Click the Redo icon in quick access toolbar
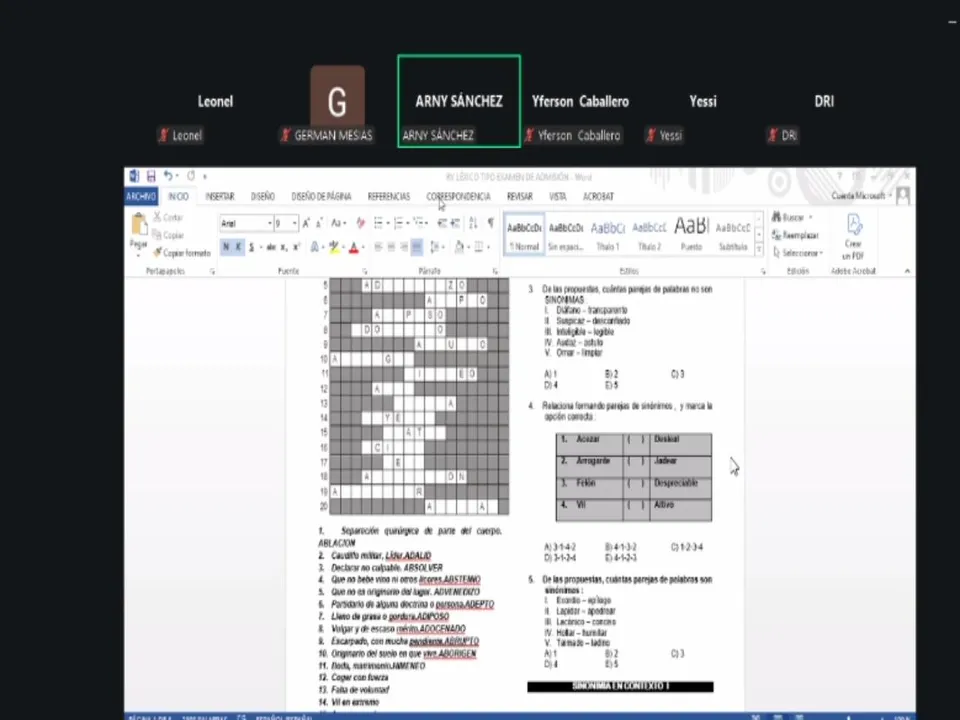The image size is (960, 720). 191,176
